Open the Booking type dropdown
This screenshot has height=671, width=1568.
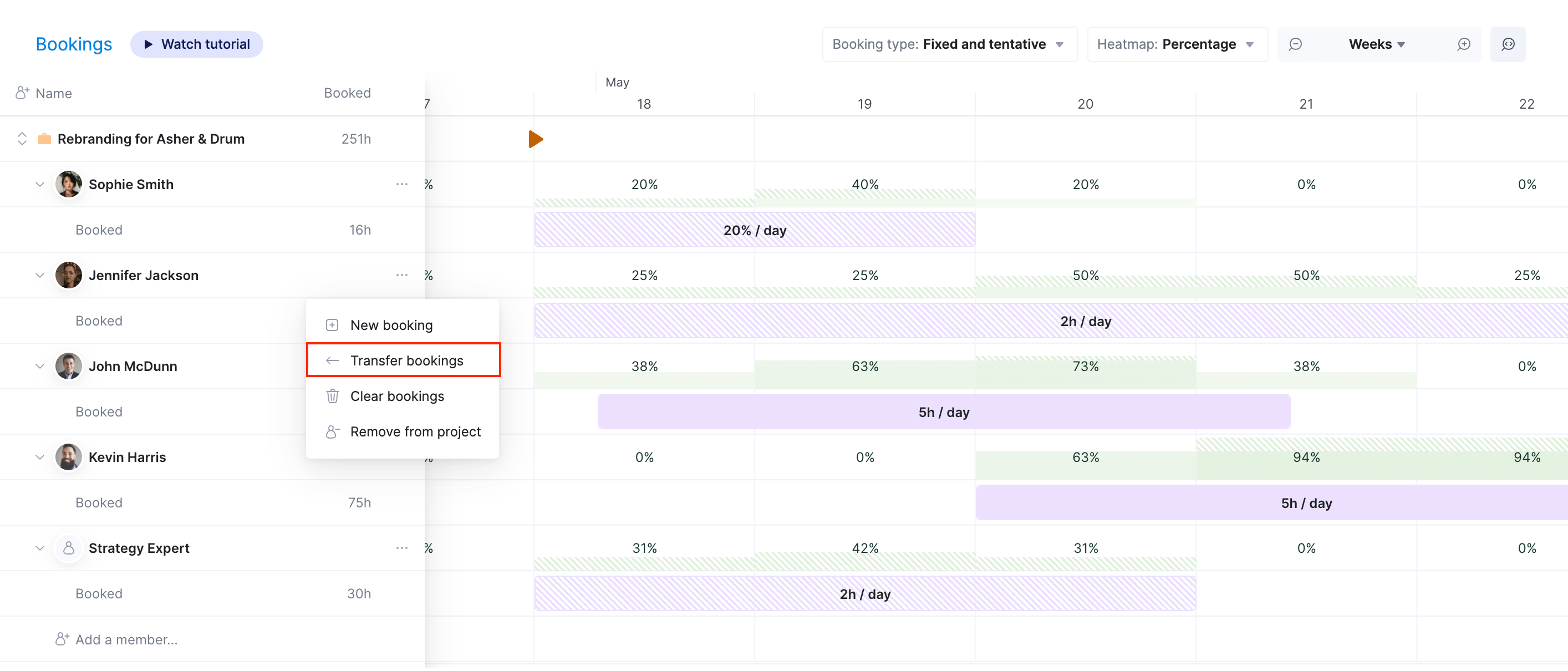click(x=950, y=44)
